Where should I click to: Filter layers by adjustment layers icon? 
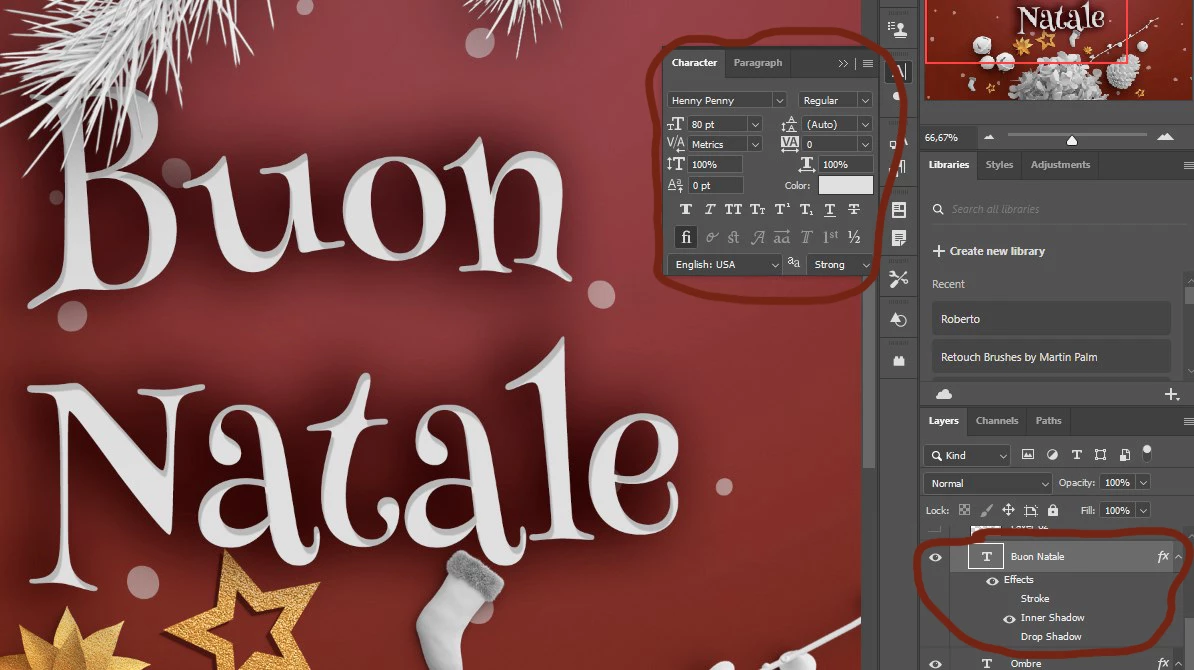point(1052,455)
